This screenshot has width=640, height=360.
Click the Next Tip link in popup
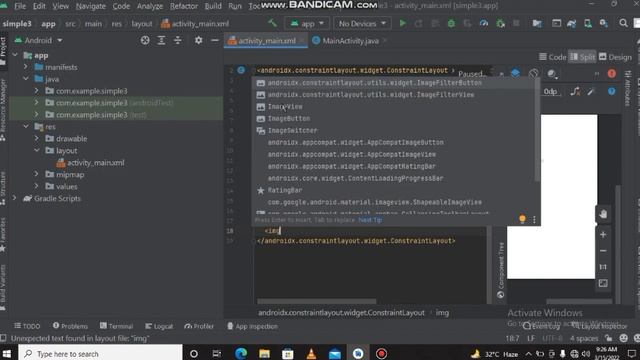370,220
